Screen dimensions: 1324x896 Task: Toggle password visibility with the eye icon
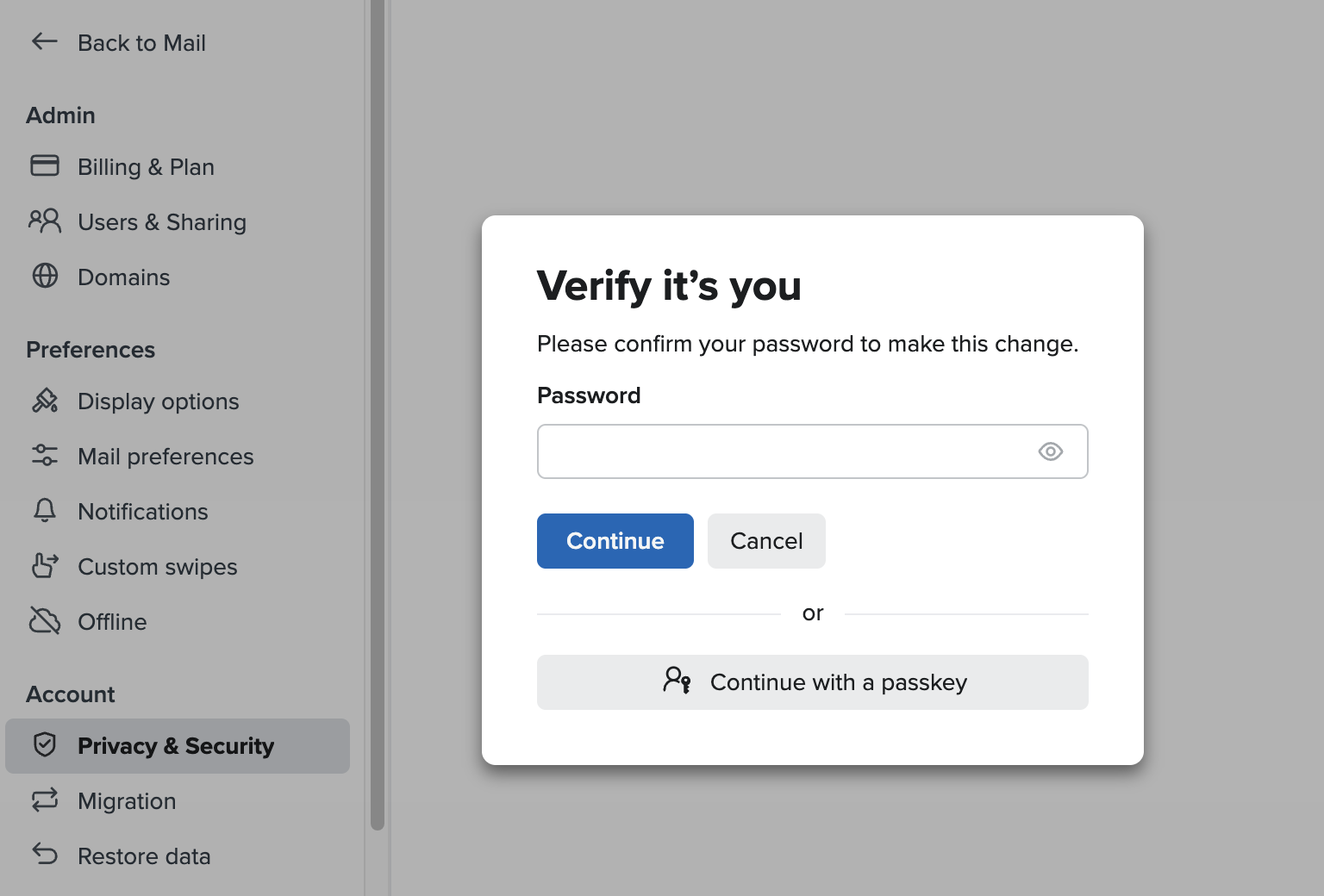(1050, 451)
